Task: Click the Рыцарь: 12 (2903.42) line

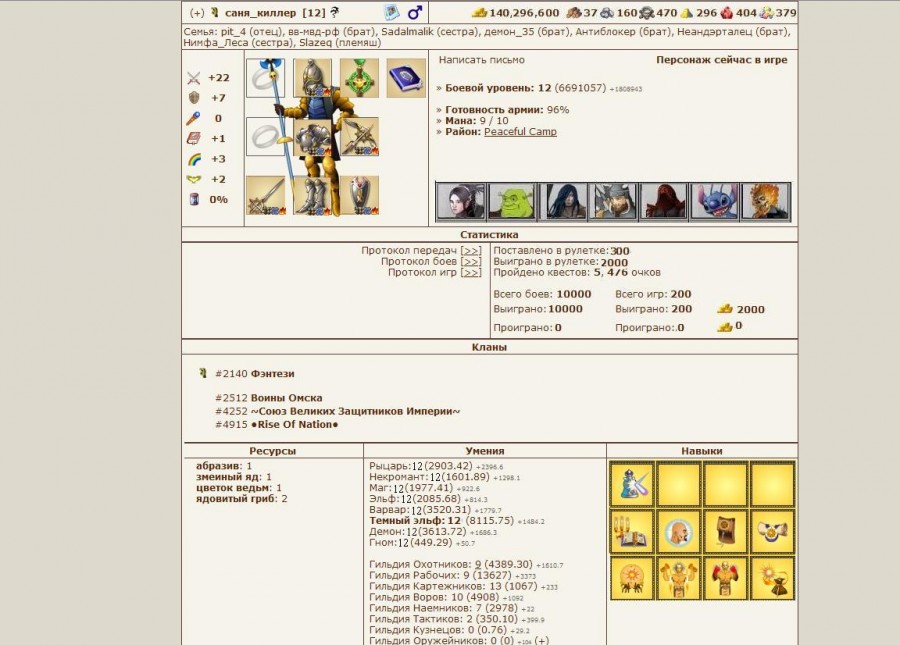Action: coord(436,466)
